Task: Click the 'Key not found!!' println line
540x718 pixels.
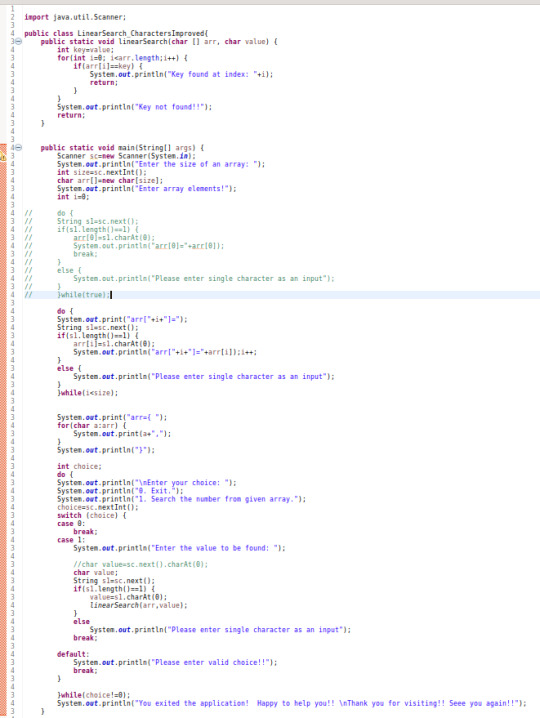Action: point(135,107)
